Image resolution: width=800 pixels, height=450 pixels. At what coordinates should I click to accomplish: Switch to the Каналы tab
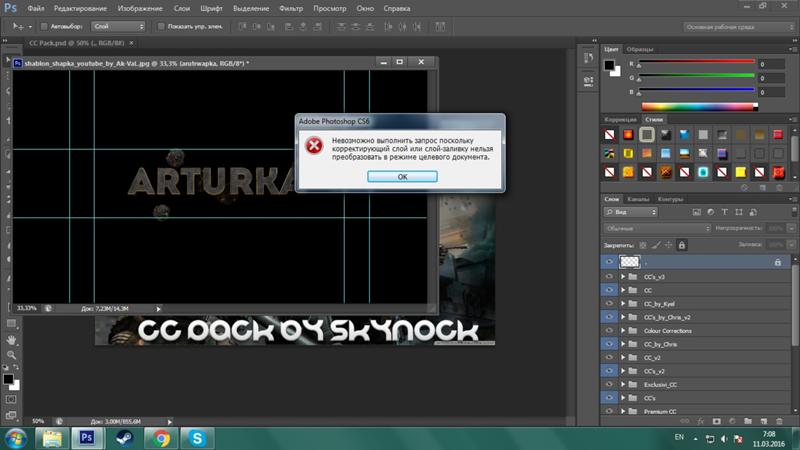pos(638,199)
